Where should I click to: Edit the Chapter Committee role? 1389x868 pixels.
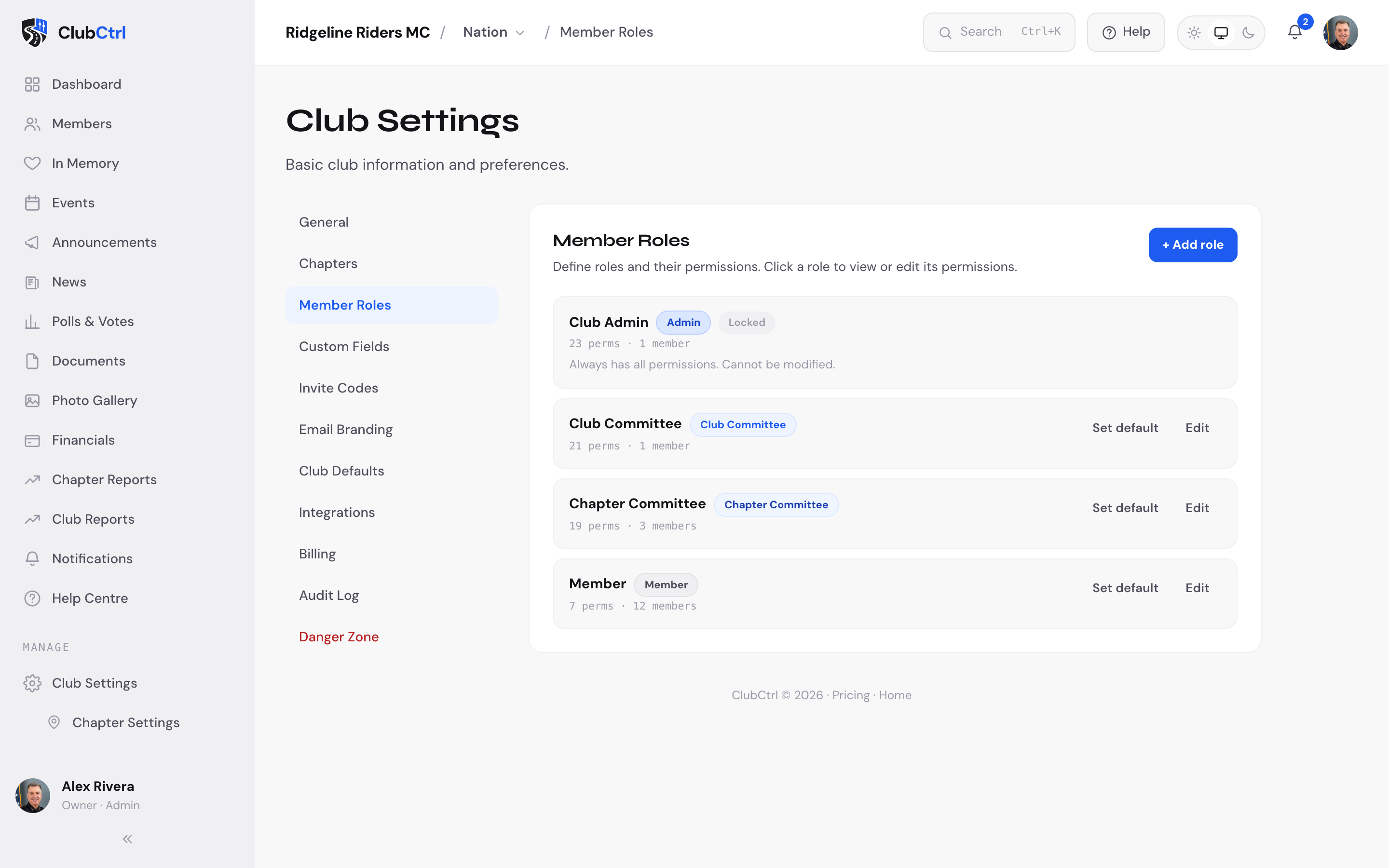pos(1198,508)
